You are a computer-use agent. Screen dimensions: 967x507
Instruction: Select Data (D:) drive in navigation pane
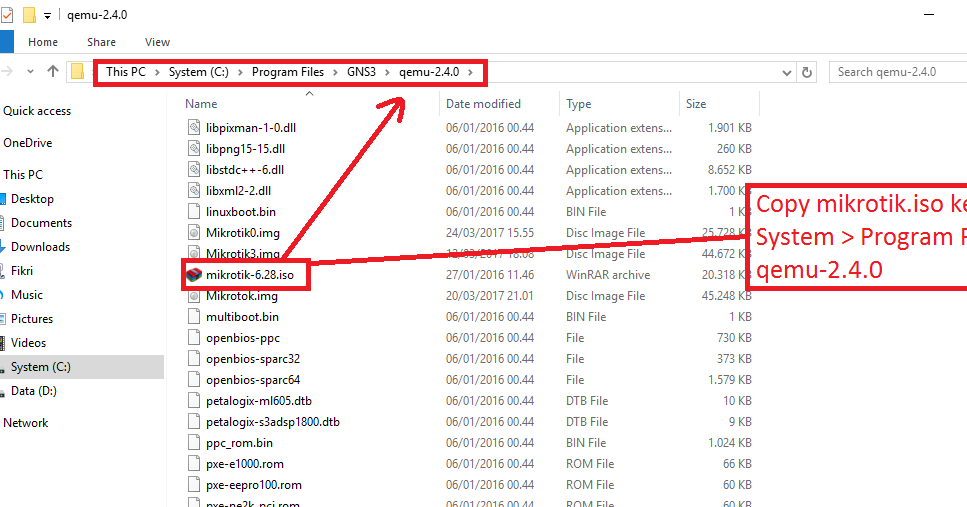click(33, 391)
